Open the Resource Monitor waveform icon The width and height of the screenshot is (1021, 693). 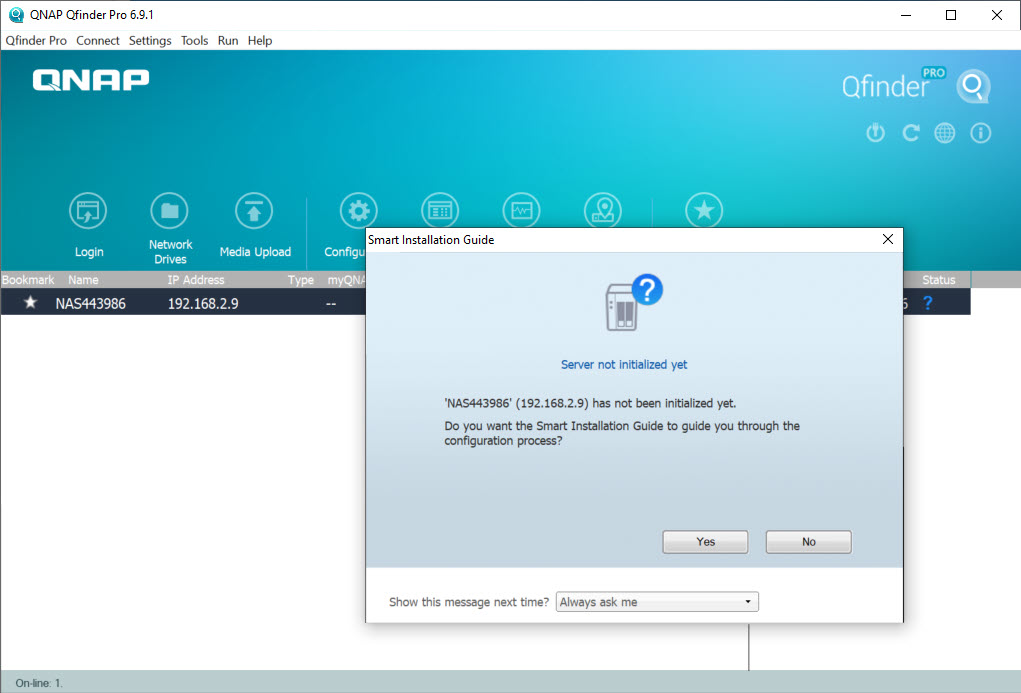pos(522,210)
